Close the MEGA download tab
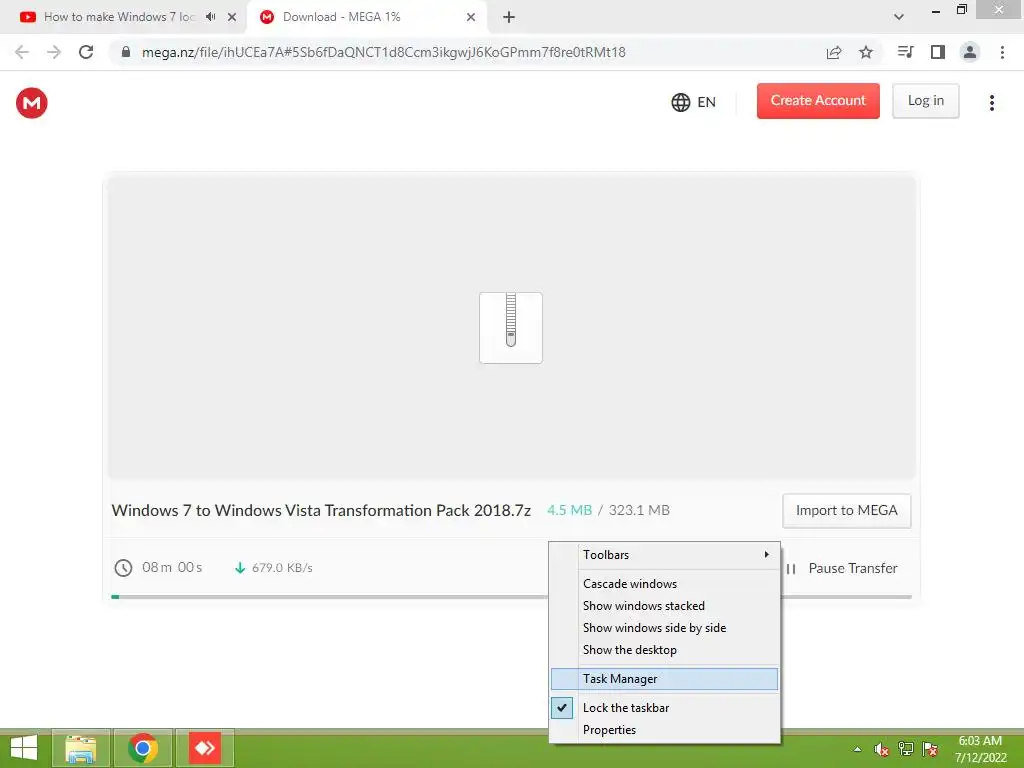The width and height of the screenshot is (1024, 768). tap(471, 17)
